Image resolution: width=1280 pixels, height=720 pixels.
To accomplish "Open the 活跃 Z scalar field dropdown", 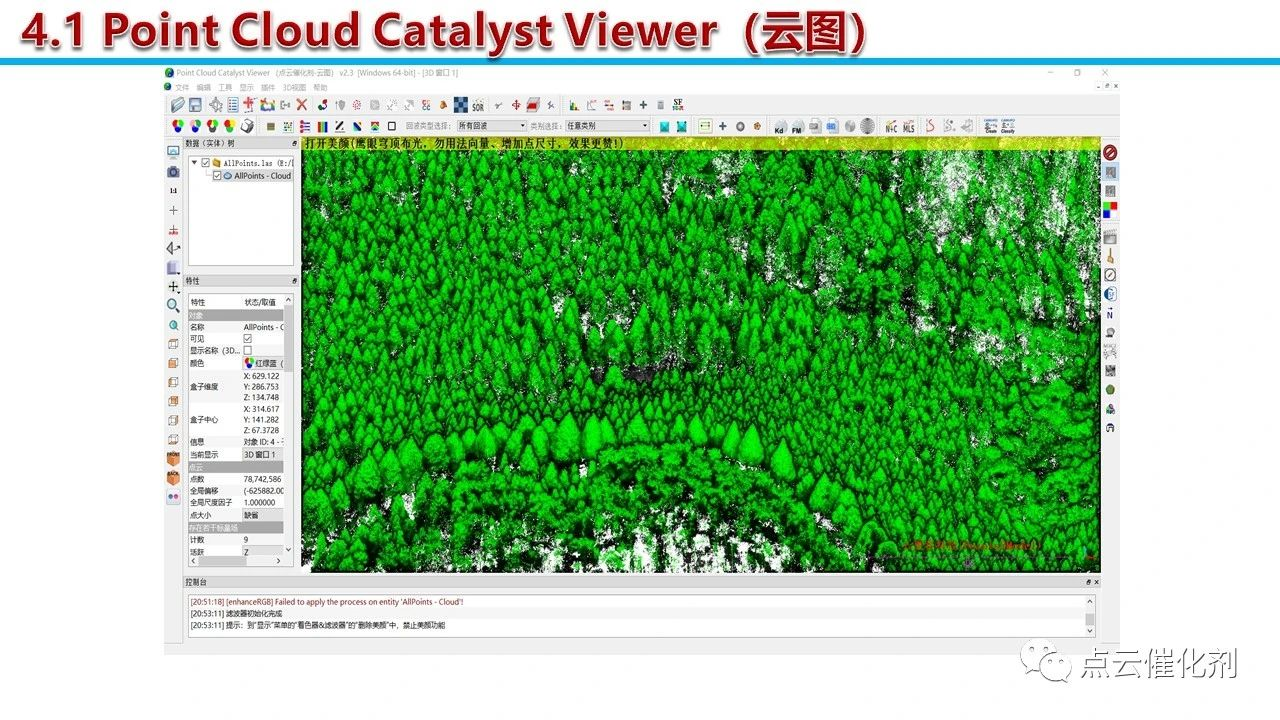I will point(264,551).
